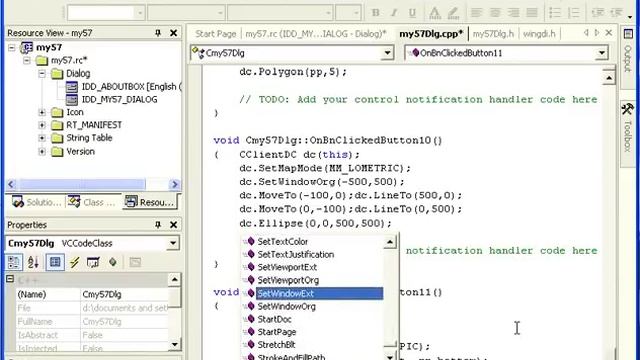This screenshot has width=640, height=360.
Task: Collapse the Dialog folder
Action: (x=42, y=74)
